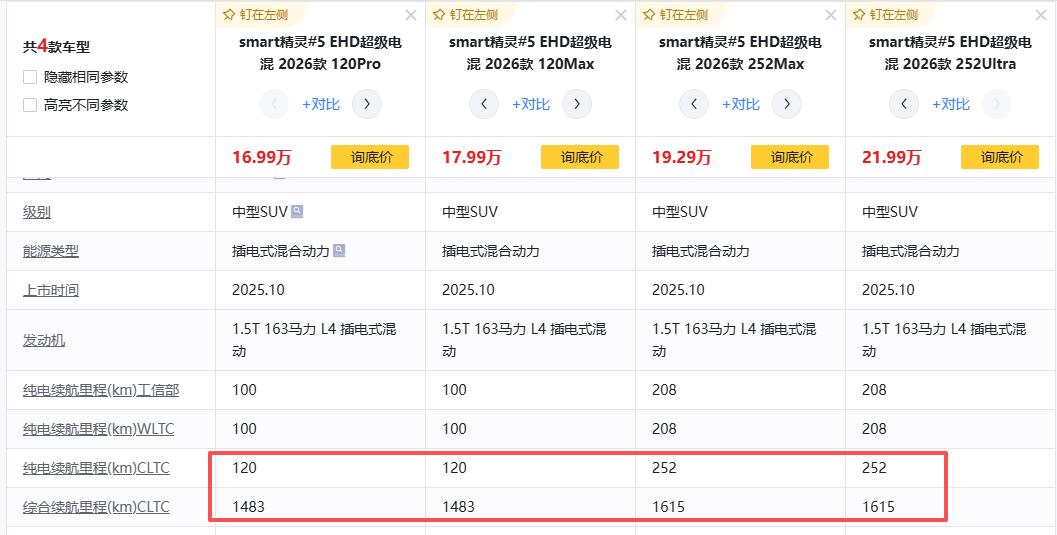Open the 纯电续航里程(km)CLTC parameter link
This screenshot has height=535, width=1057.
97,468
